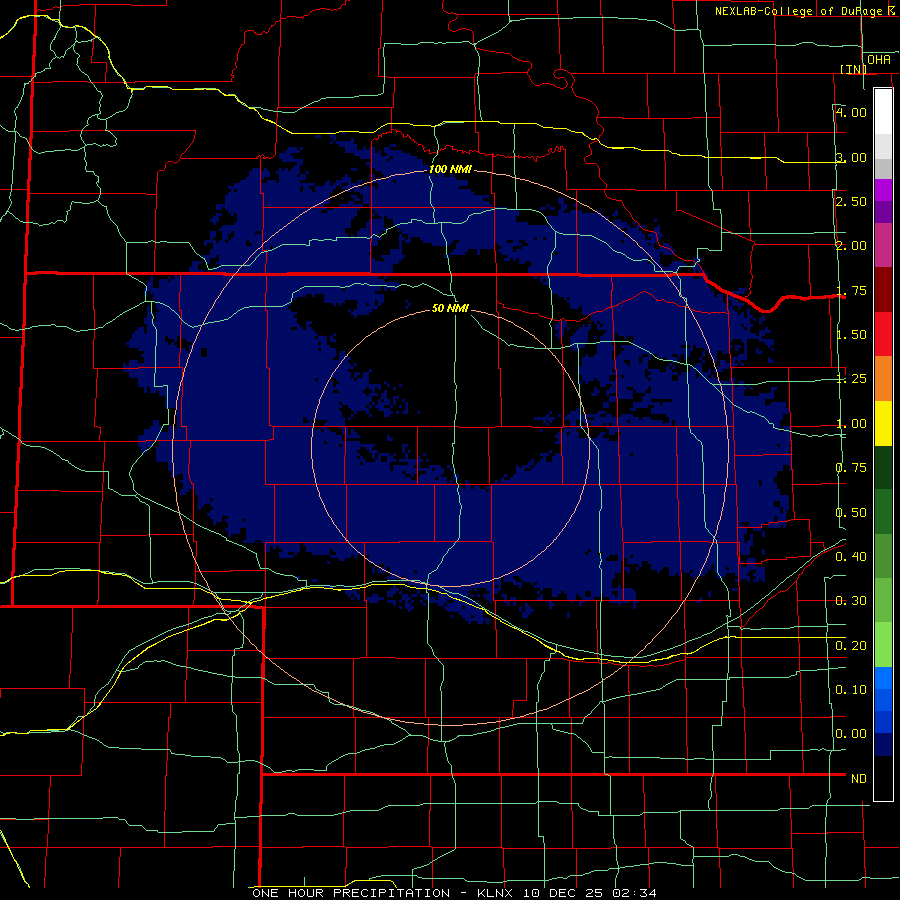900x900 pixels.
Task: Click the 1.50 legend value label
Action: (851, 335)
